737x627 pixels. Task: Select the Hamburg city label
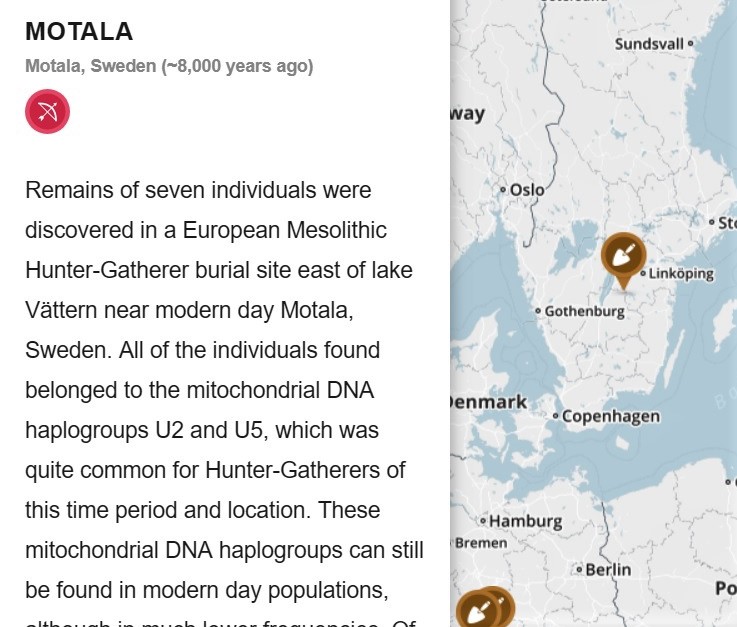click(x=525, y=521)
